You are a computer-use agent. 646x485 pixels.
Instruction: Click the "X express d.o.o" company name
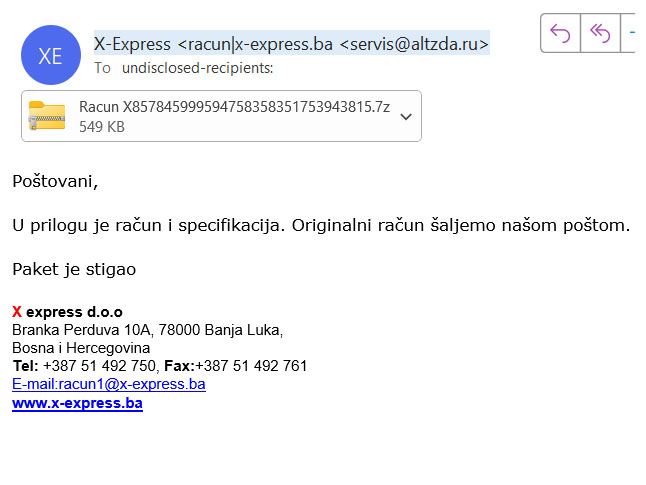(67, 312)
